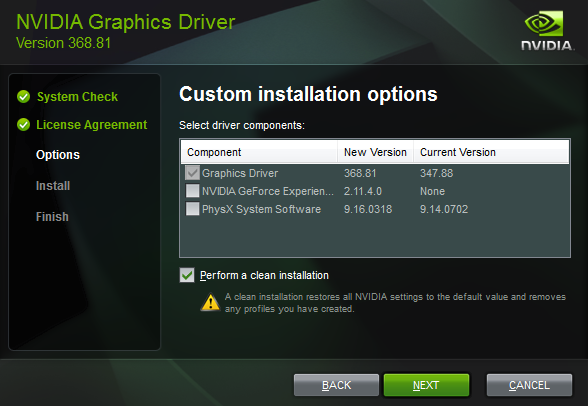
Task: Click the green checkmark beside System Check
Action: click(23, 97)
